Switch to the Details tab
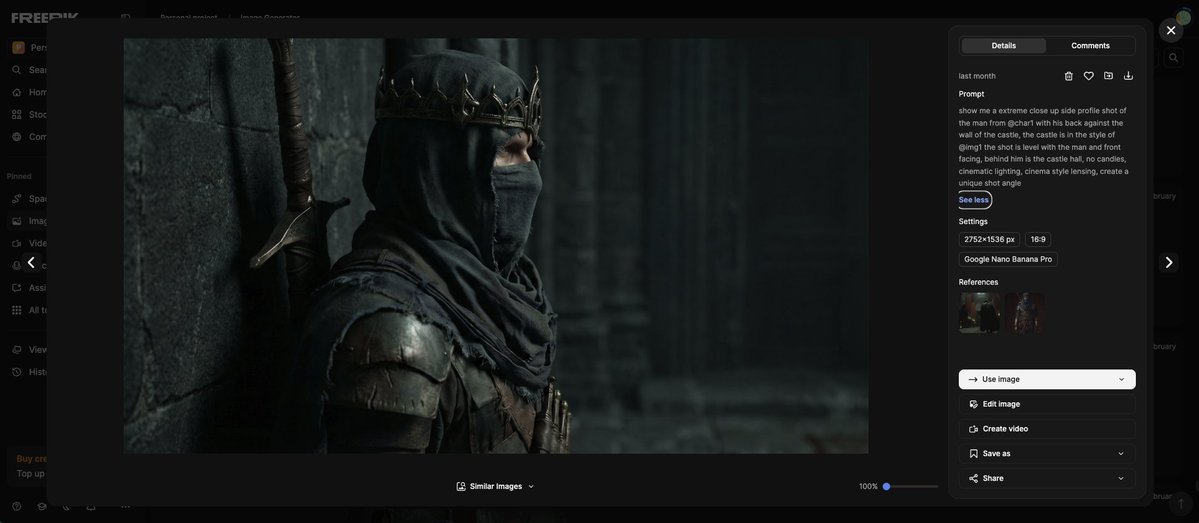 pos(1003,46)
